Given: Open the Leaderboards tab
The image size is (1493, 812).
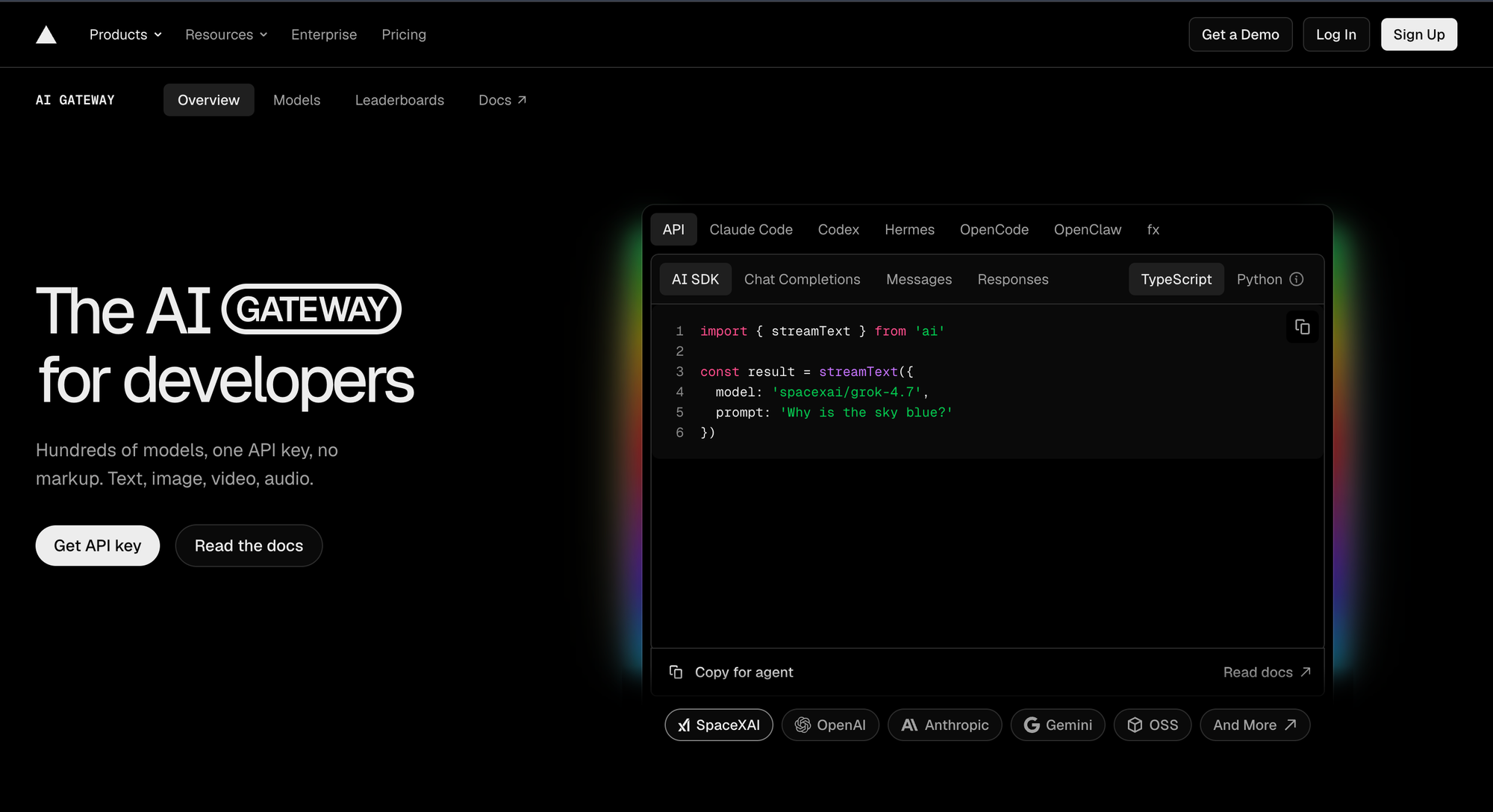Looking at the screenshot, I should pyautogui.click(x=399, y=100).
